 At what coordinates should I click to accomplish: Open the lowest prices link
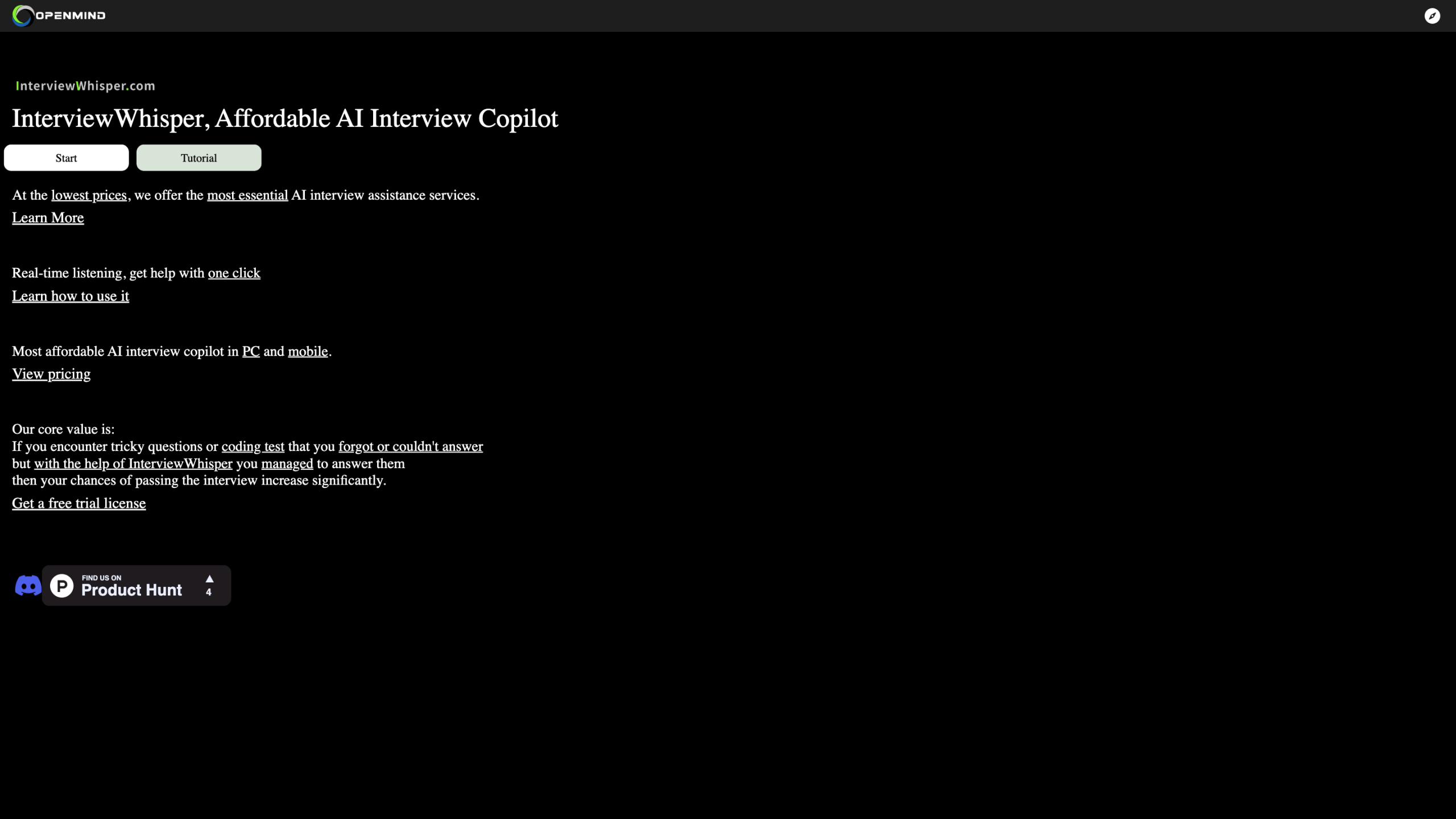coord(89,195)
